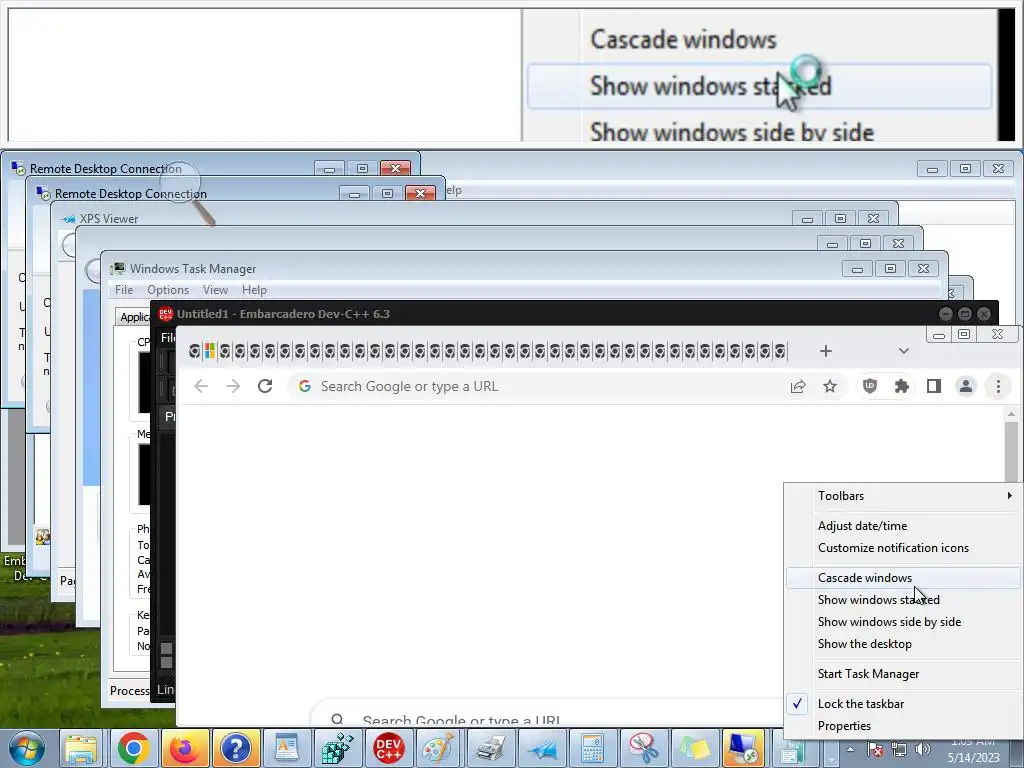Open Help menu in Windows Task Manager

point(254,290)
